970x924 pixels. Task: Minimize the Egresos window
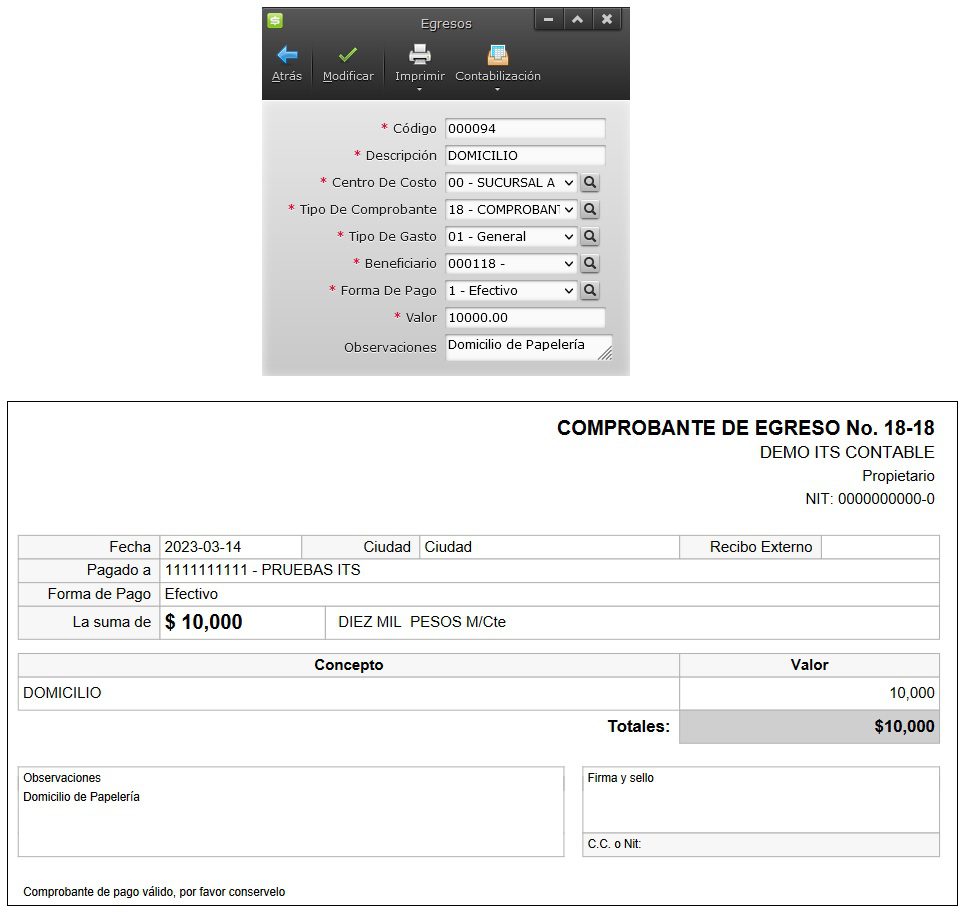pos(548,19)
